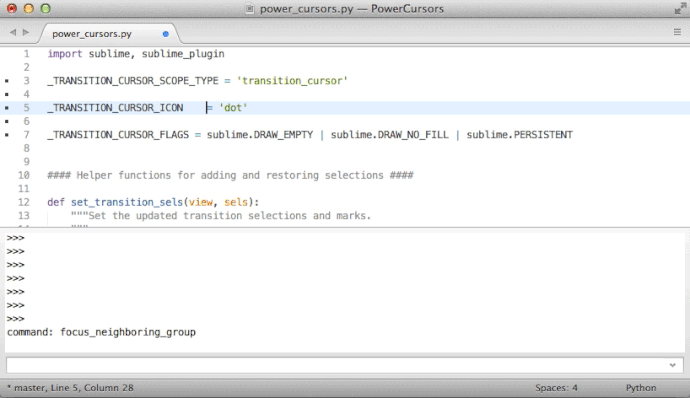Click the 'transition_cursor' string literal
The height and width of the screenshot is (398, 690).
(x=292, y=81)
